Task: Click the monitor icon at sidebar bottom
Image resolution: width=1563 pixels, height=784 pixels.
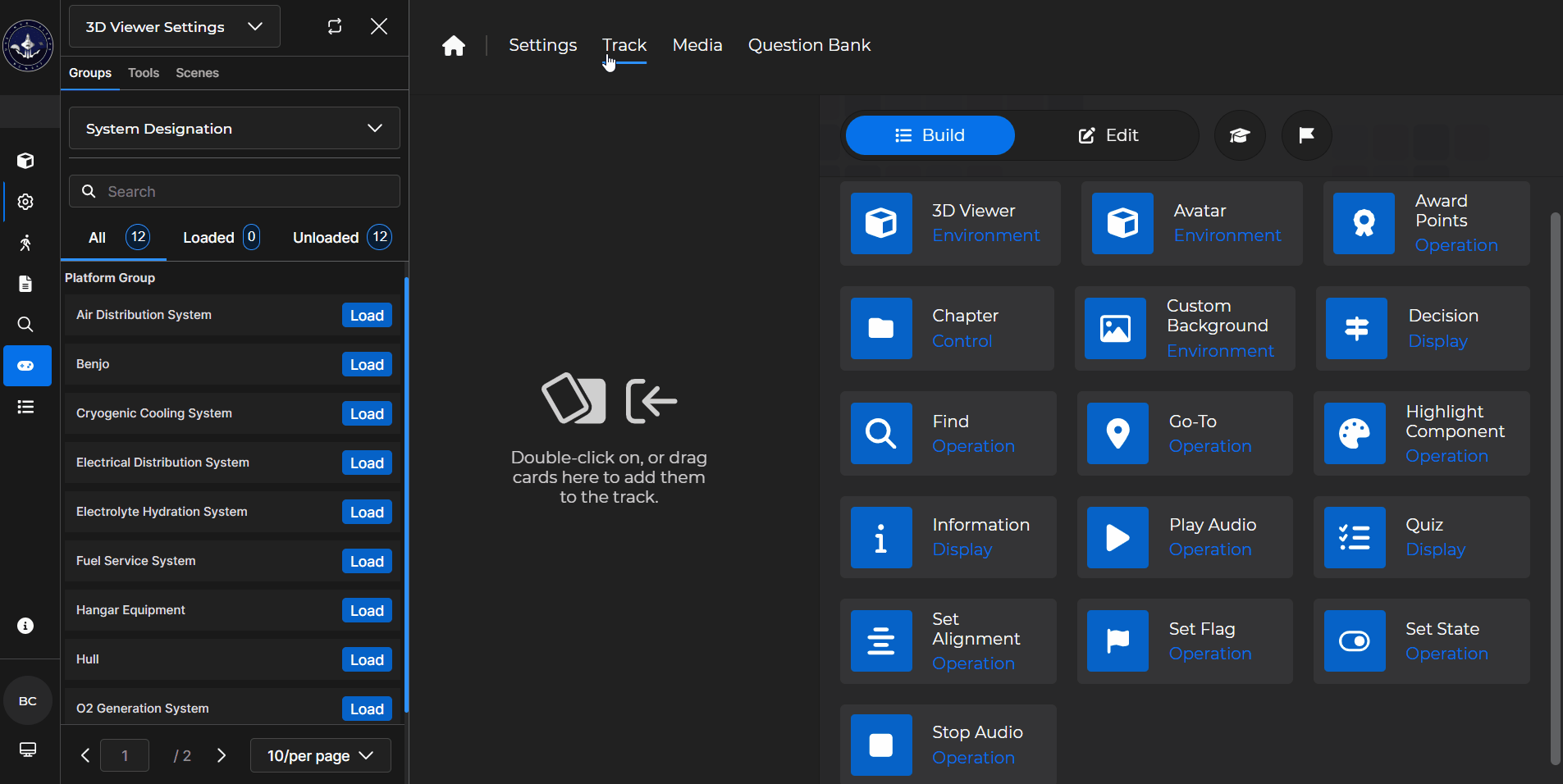Action: coord(27,750)
